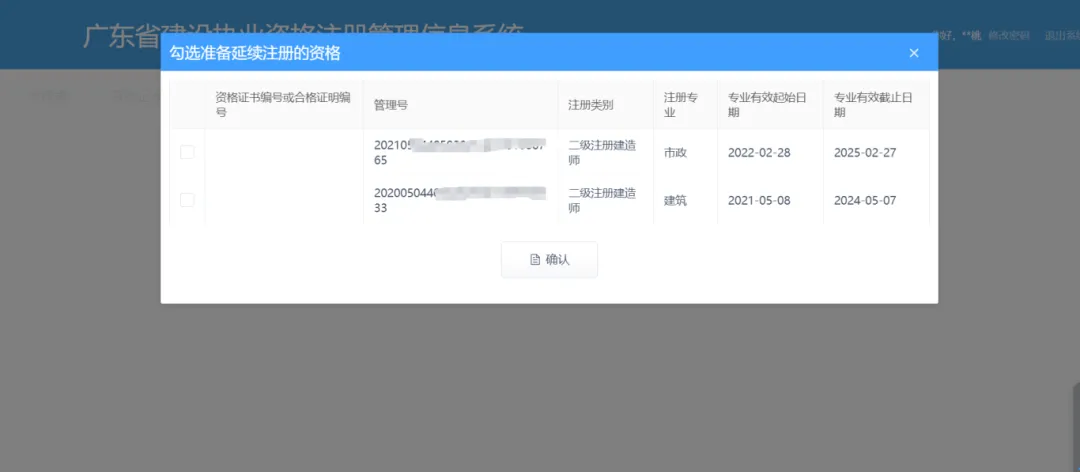This screenshot has height=472, width=1080.
Task: Click the 2025-02-27 expiry date cell
Action: pyautogui.click(x=865, y=153)
